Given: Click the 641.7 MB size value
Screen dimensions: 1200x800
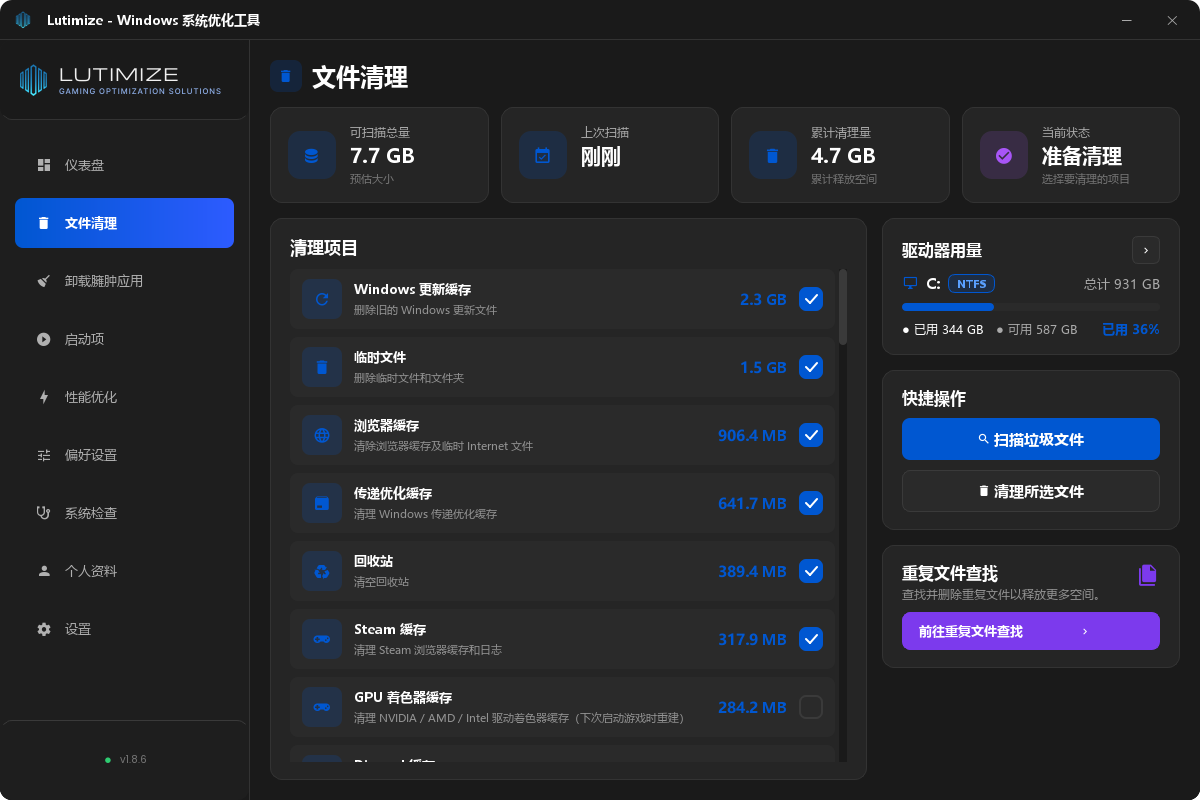Looking at the screenshot, I should (752, 503).
